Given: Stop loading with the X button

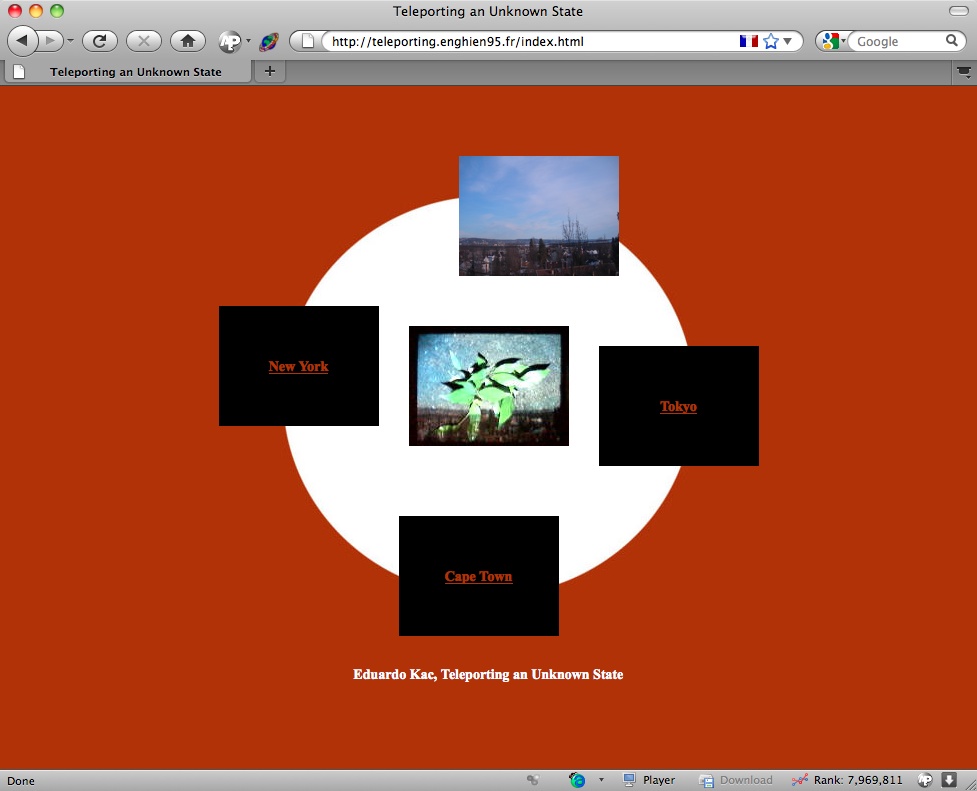Looking at the screenshot, I should coord(144,41).
